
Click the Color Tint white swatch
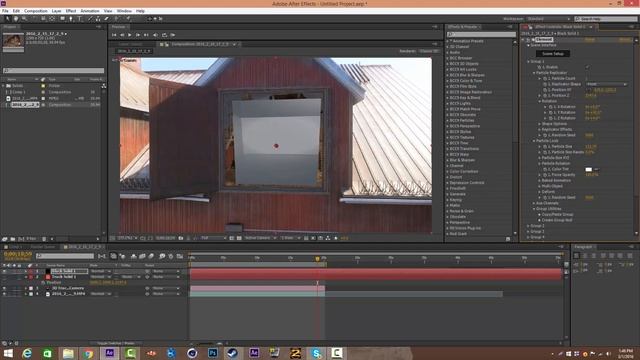tap(589, 169)
